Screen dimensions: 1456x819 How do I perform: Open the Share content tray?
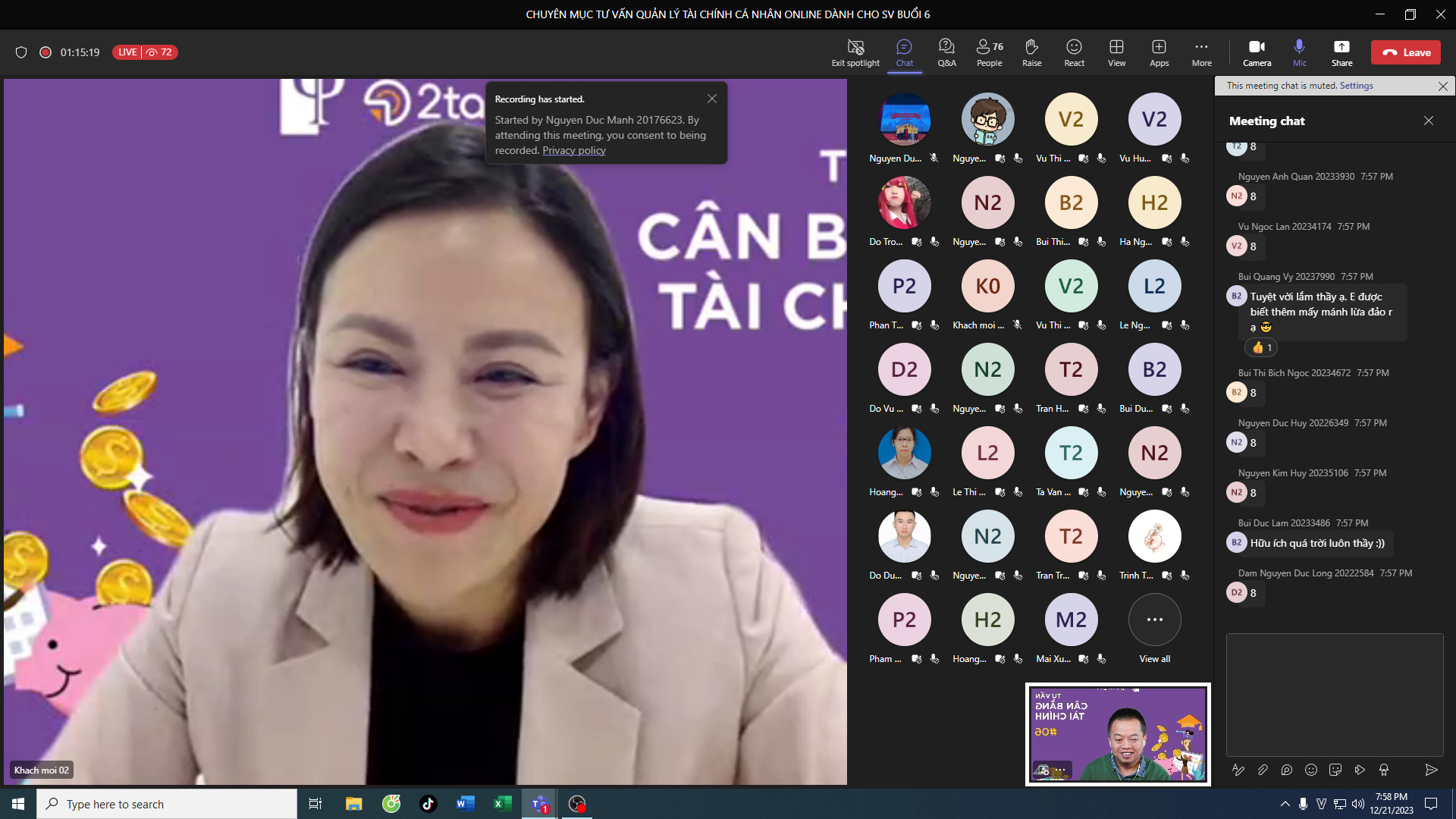tap(1341, 52)
